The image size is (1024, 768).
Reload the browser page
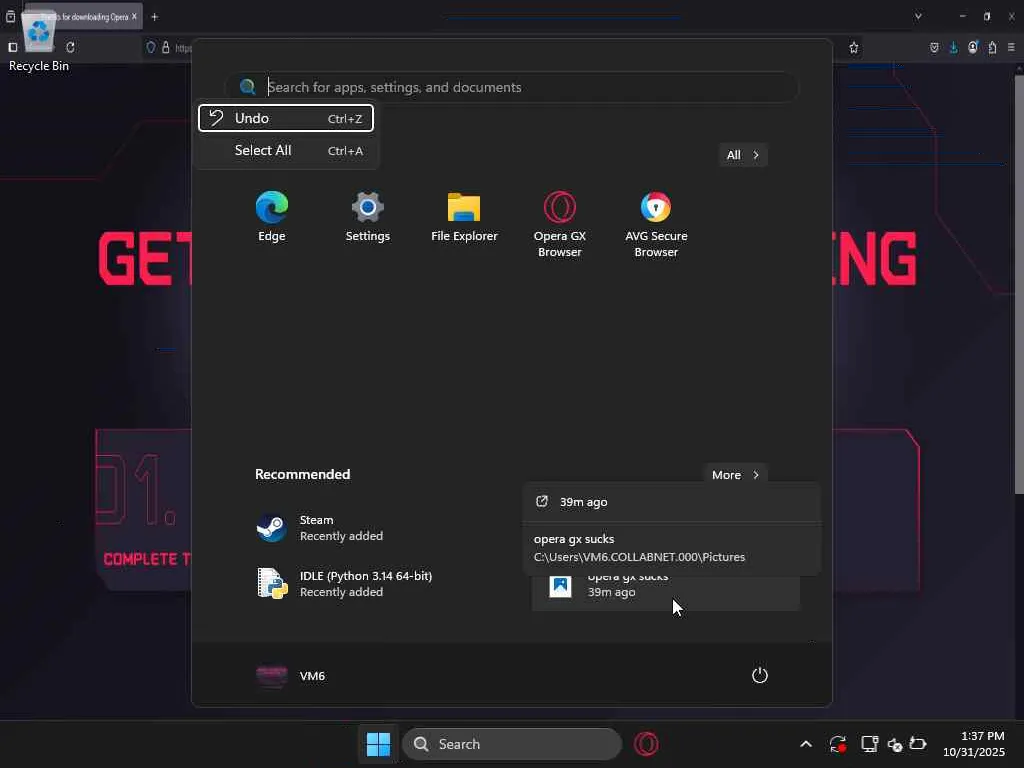pyautogui.click(x=71, y=47)
